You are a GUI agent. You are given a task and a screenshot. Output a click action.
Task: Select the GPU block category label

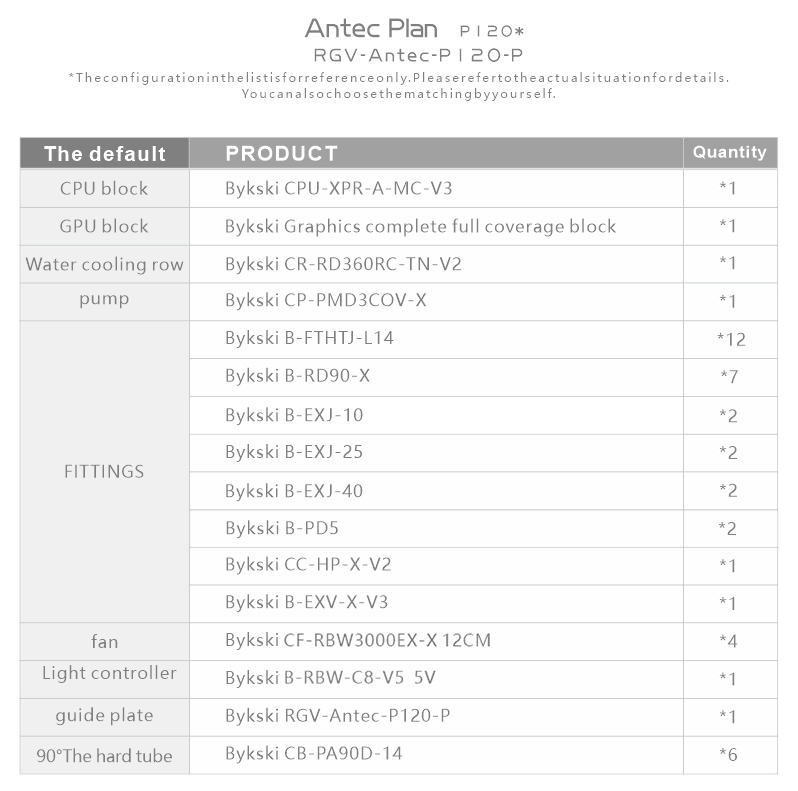(104, 227)
